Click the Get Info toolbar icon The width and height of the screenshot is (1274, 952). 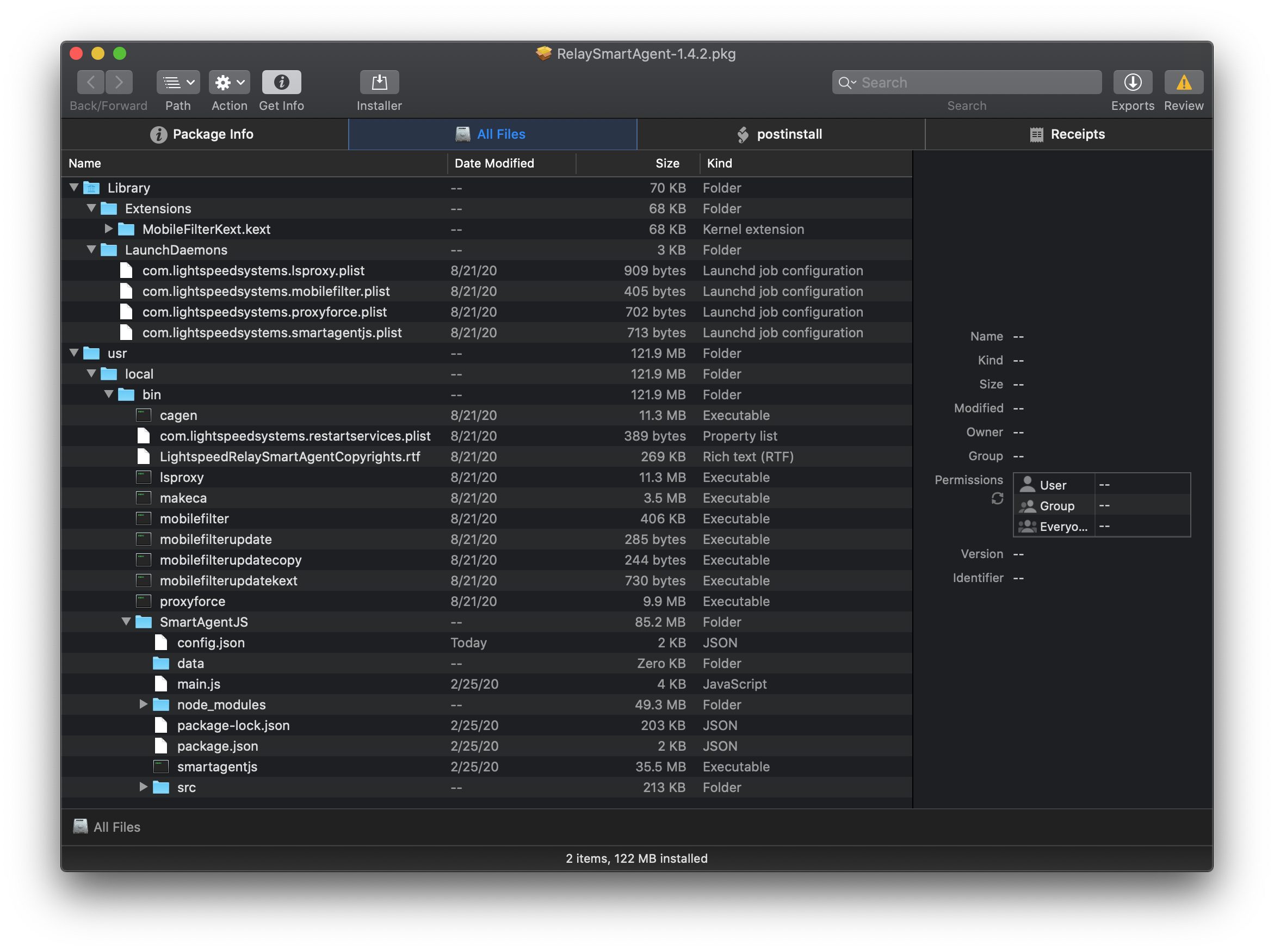pyautogui.click(x=281, y=82)
